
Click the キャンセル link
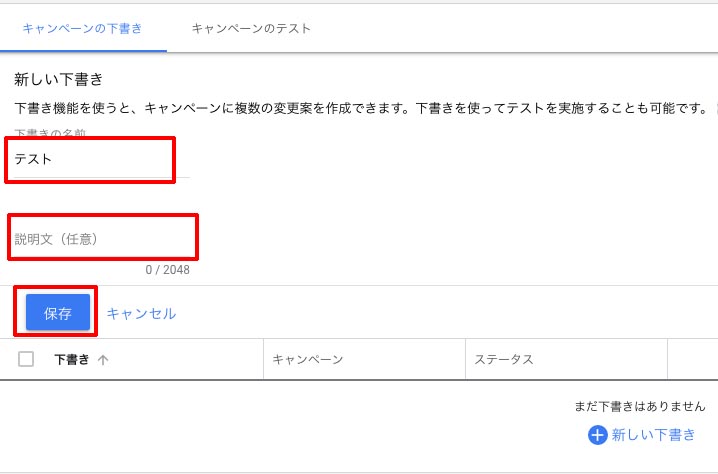[x=141, y=314]
